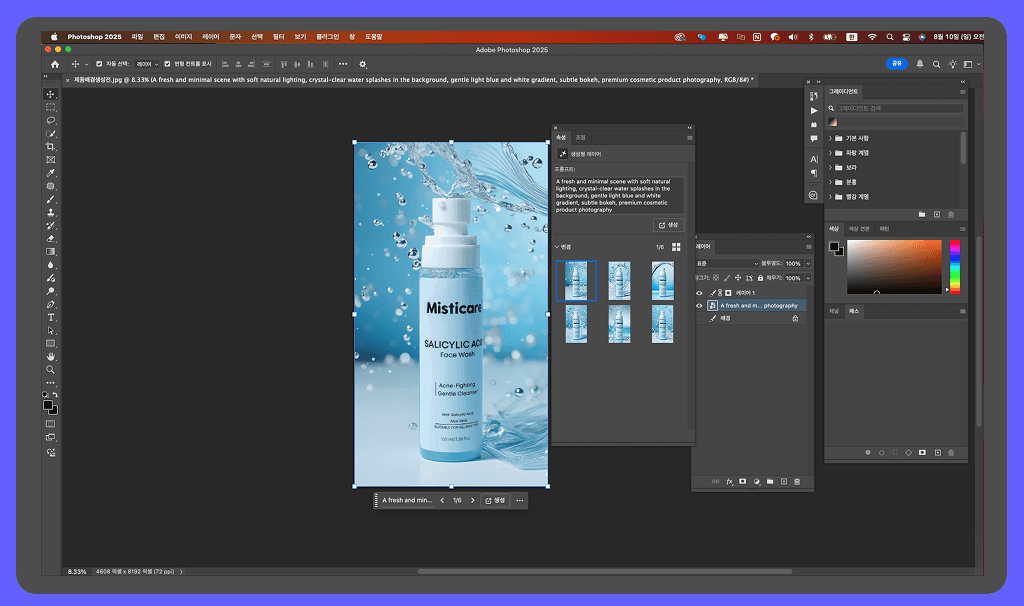1024x606 pixels.
Task: Select the Rectangular Marquee tool
Action: click(x=50, y=107)
